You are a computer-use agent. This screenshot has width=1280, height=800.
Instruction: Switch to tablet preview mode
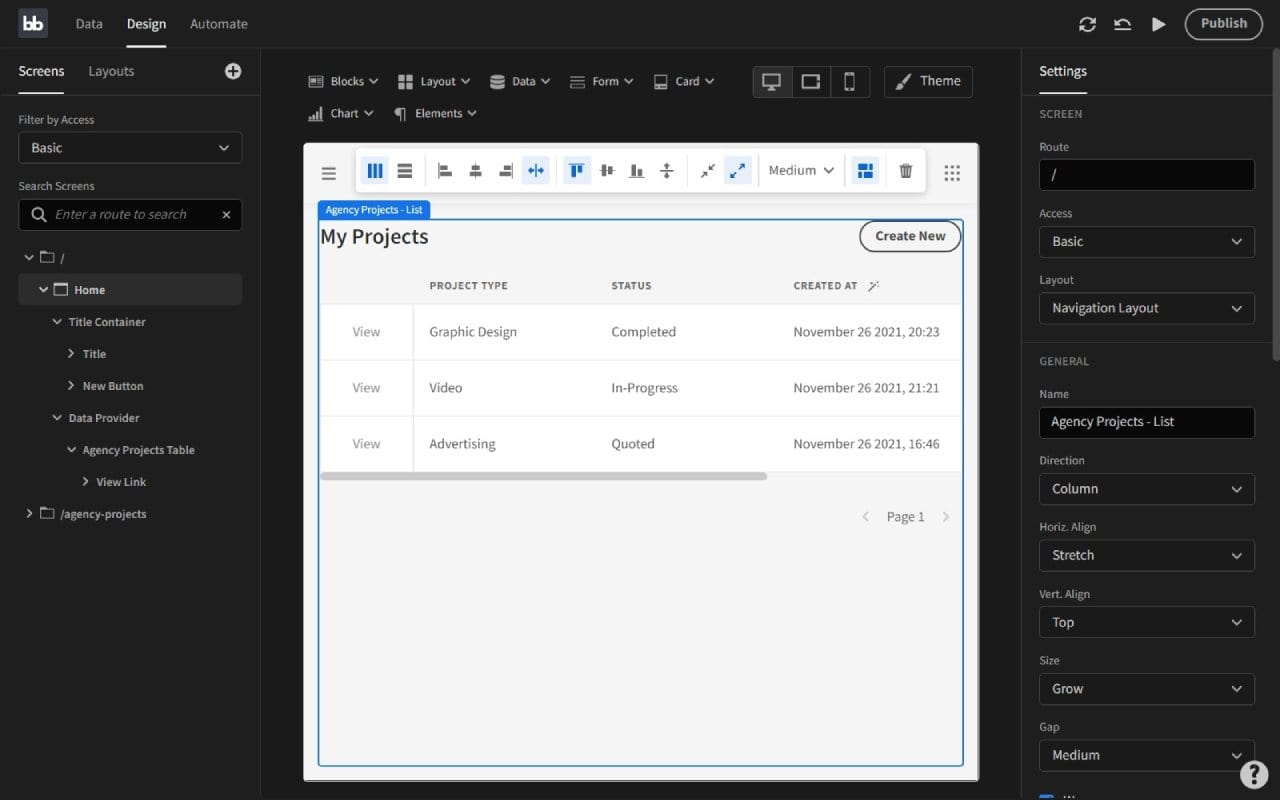pos(810,81)
